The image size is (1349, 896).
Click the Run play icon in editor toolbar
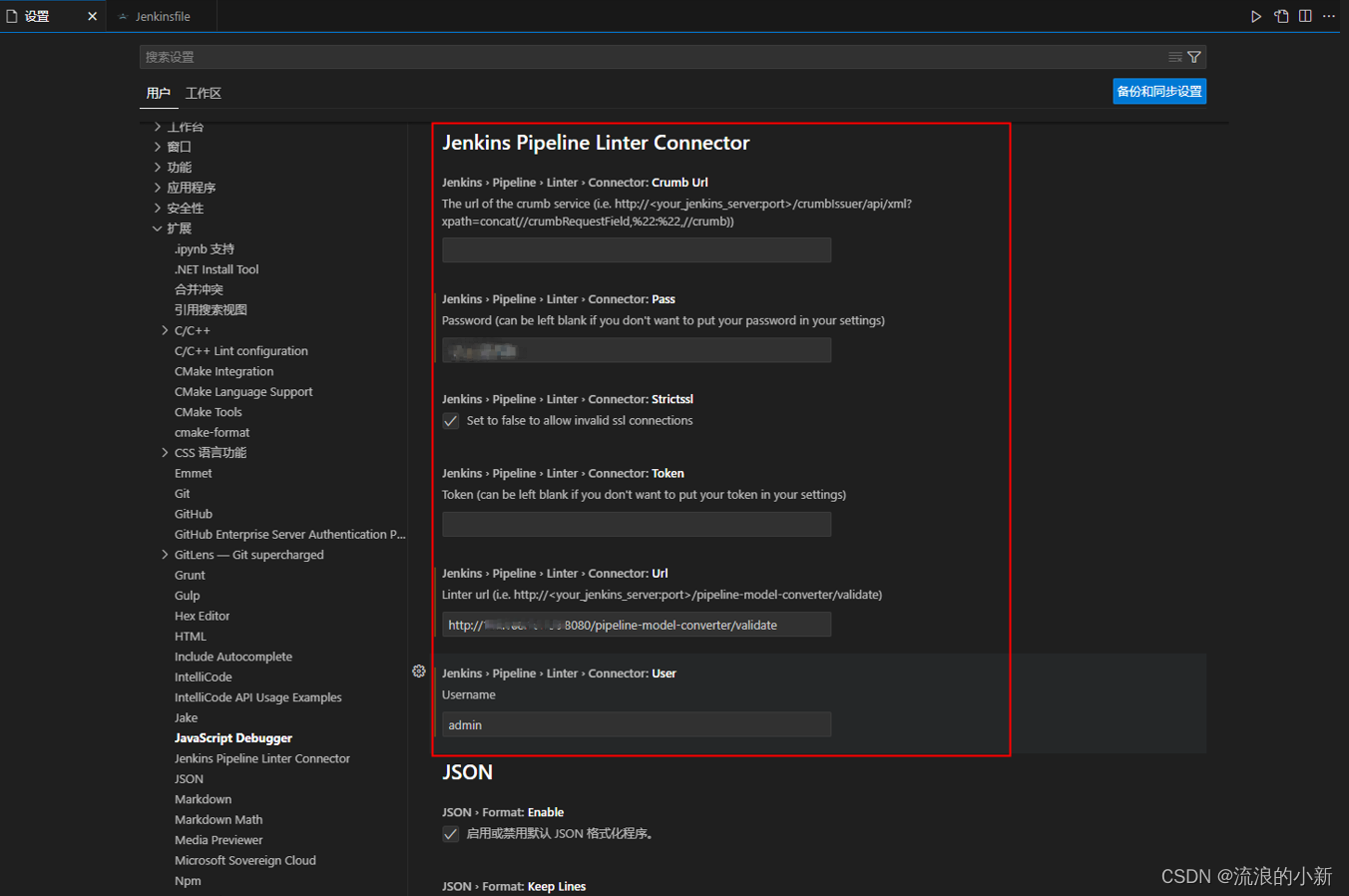pos(1256,16)
